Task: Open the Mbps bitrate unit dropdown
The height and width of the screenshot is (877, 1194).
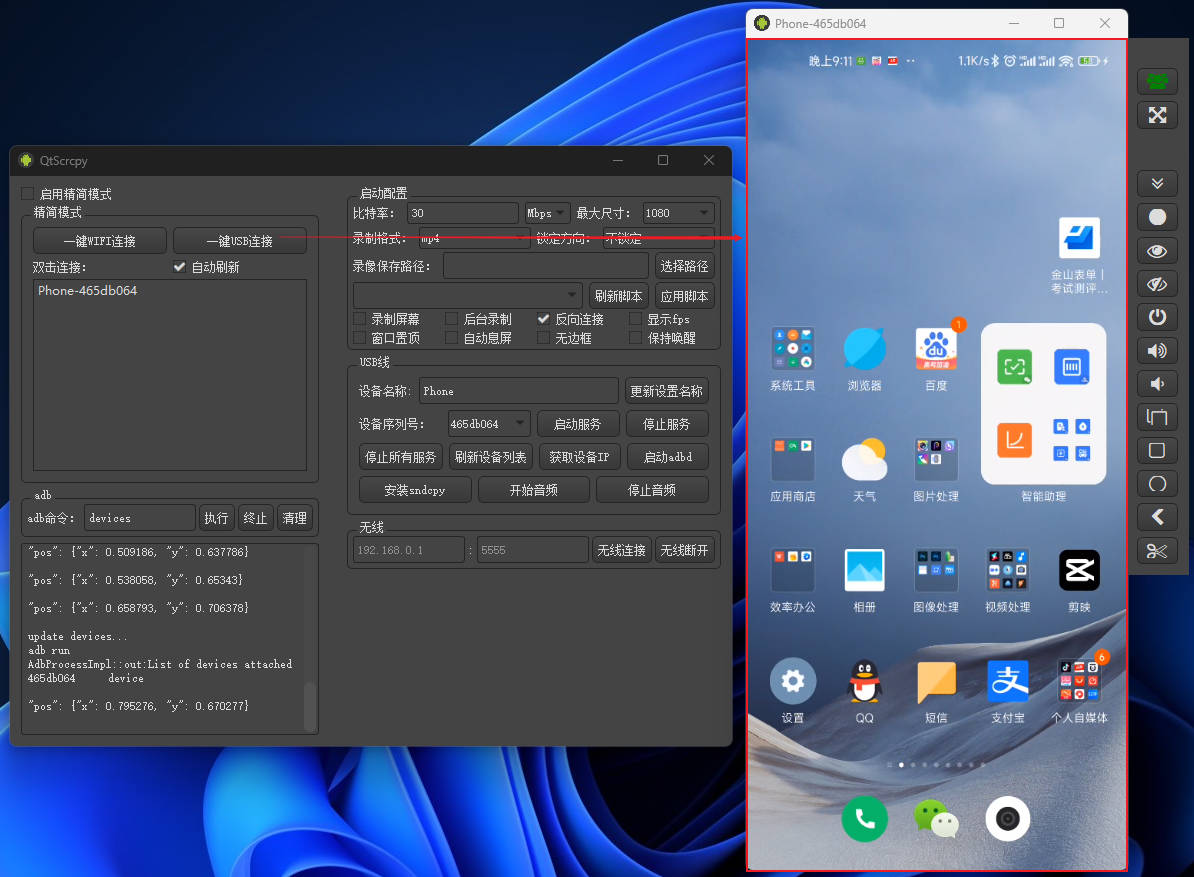Action: (547, 213)
